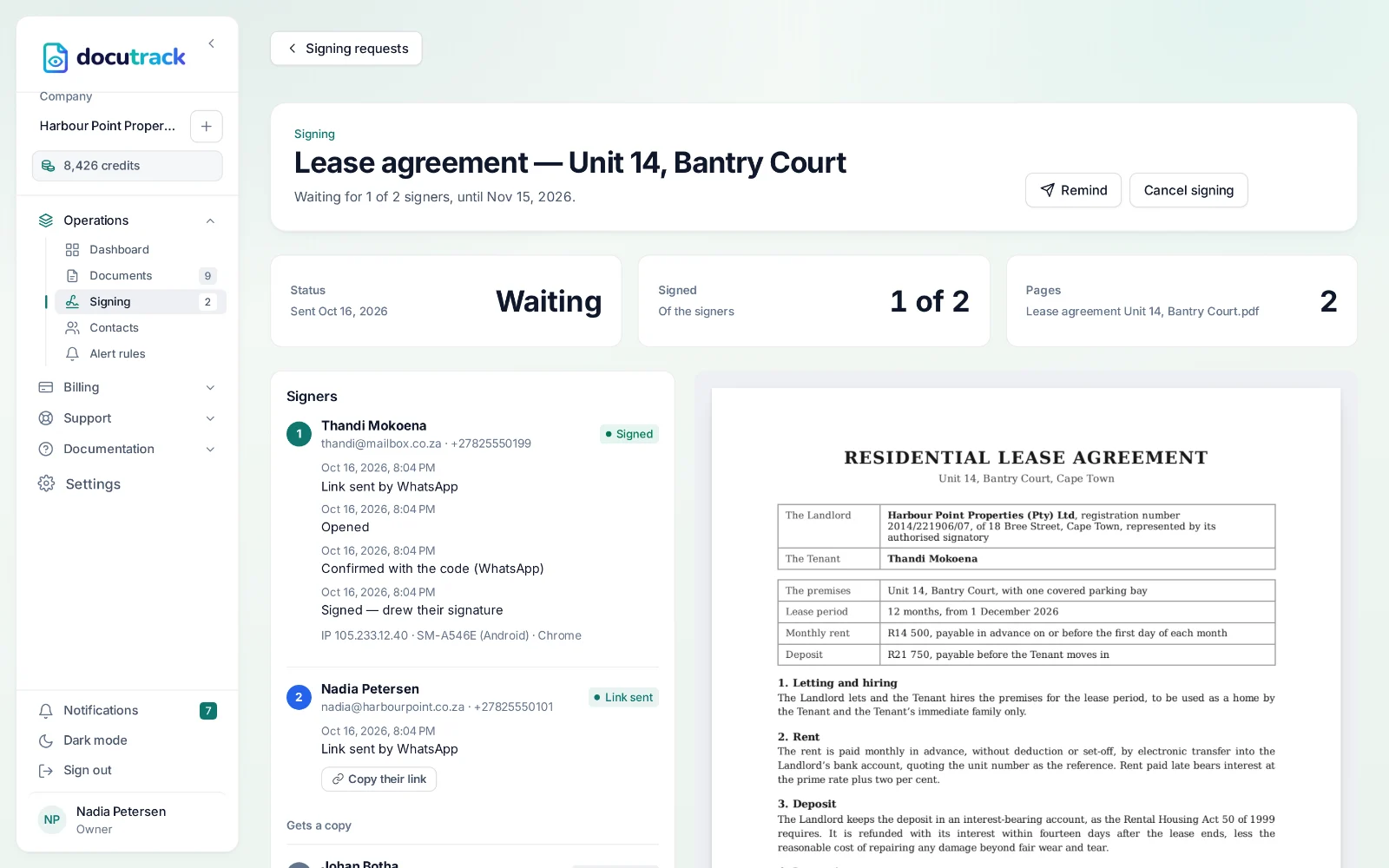Viewport: 1389px width, 868px height.
Task: Click the Documents file icon
Action: tap(72, 276)
